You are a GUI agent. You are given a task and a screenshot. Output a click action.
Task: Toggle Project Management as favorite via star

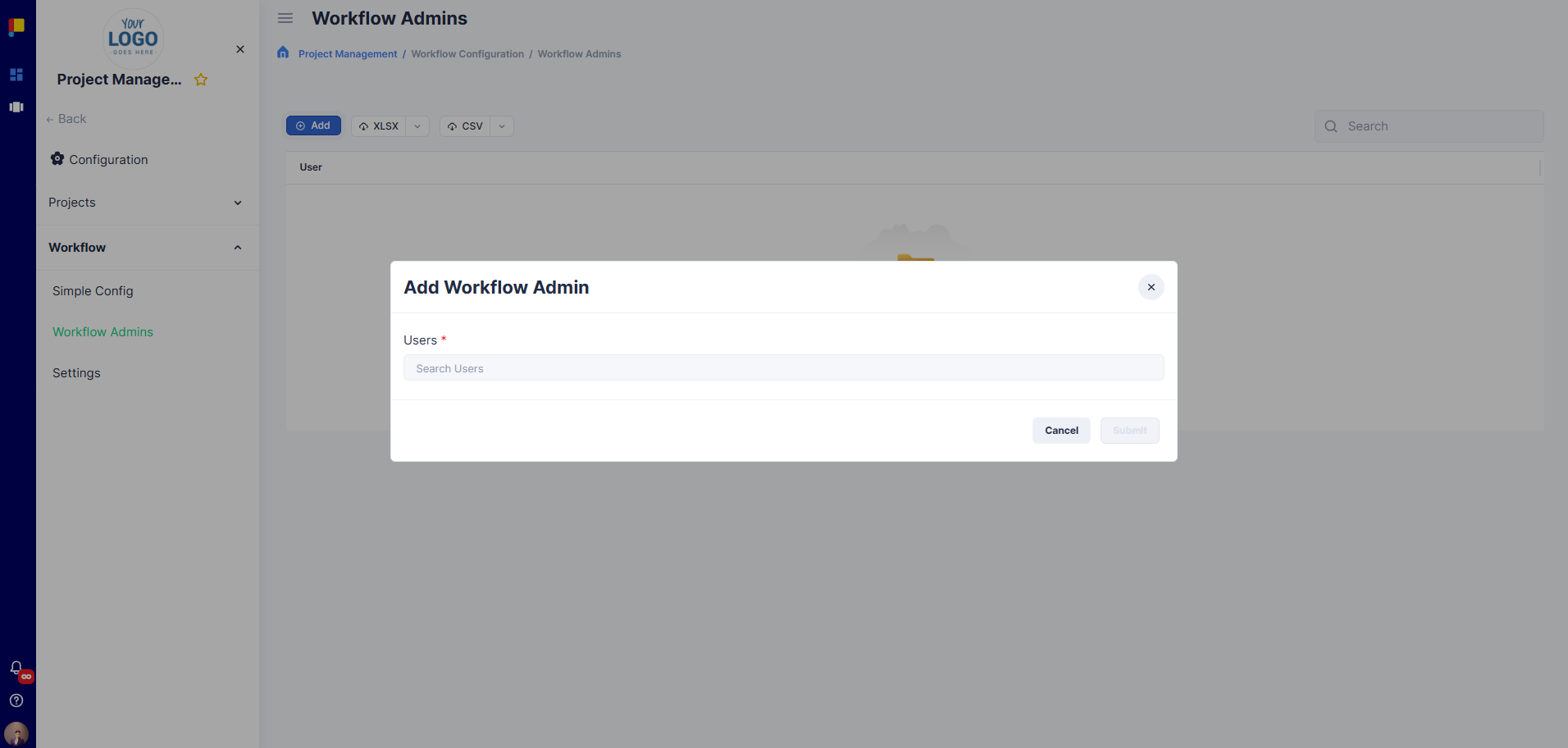[200, 79]
